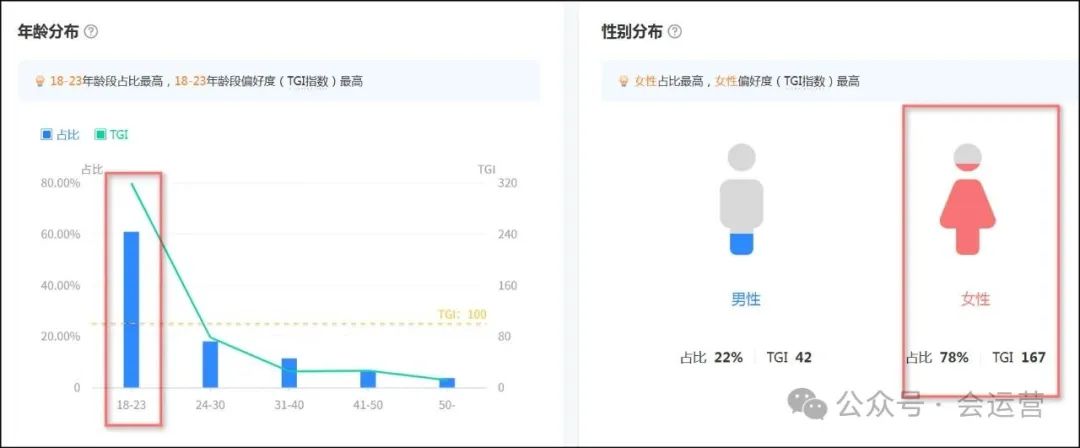The height and width of the screenshot is (448, 1080).
Task: Click the 320 right axis value
Action: tap(508, 183)
